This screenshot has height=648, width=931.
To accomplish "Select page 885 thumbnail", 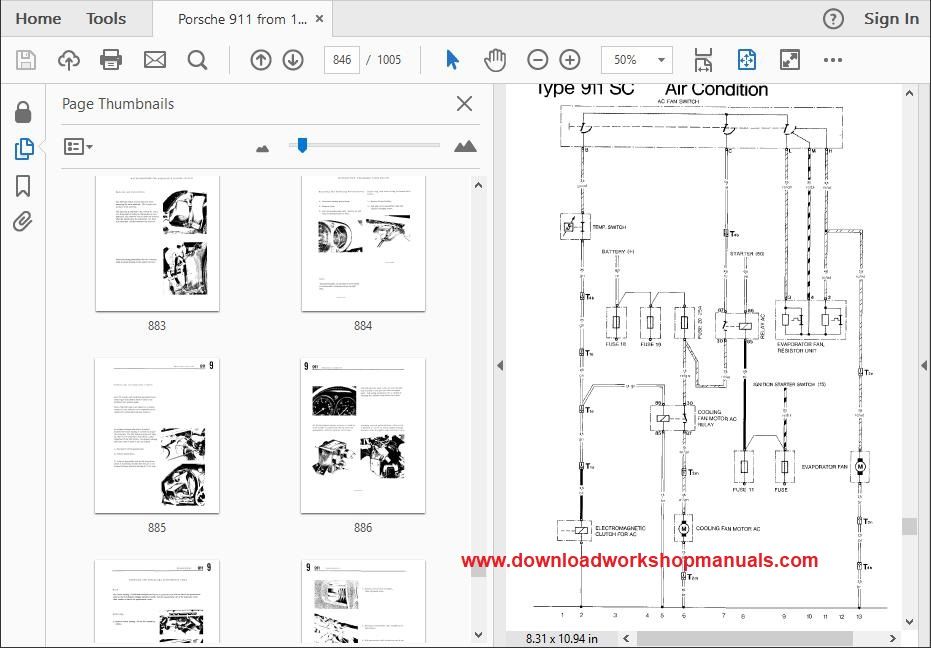I will tap(157, 435).
